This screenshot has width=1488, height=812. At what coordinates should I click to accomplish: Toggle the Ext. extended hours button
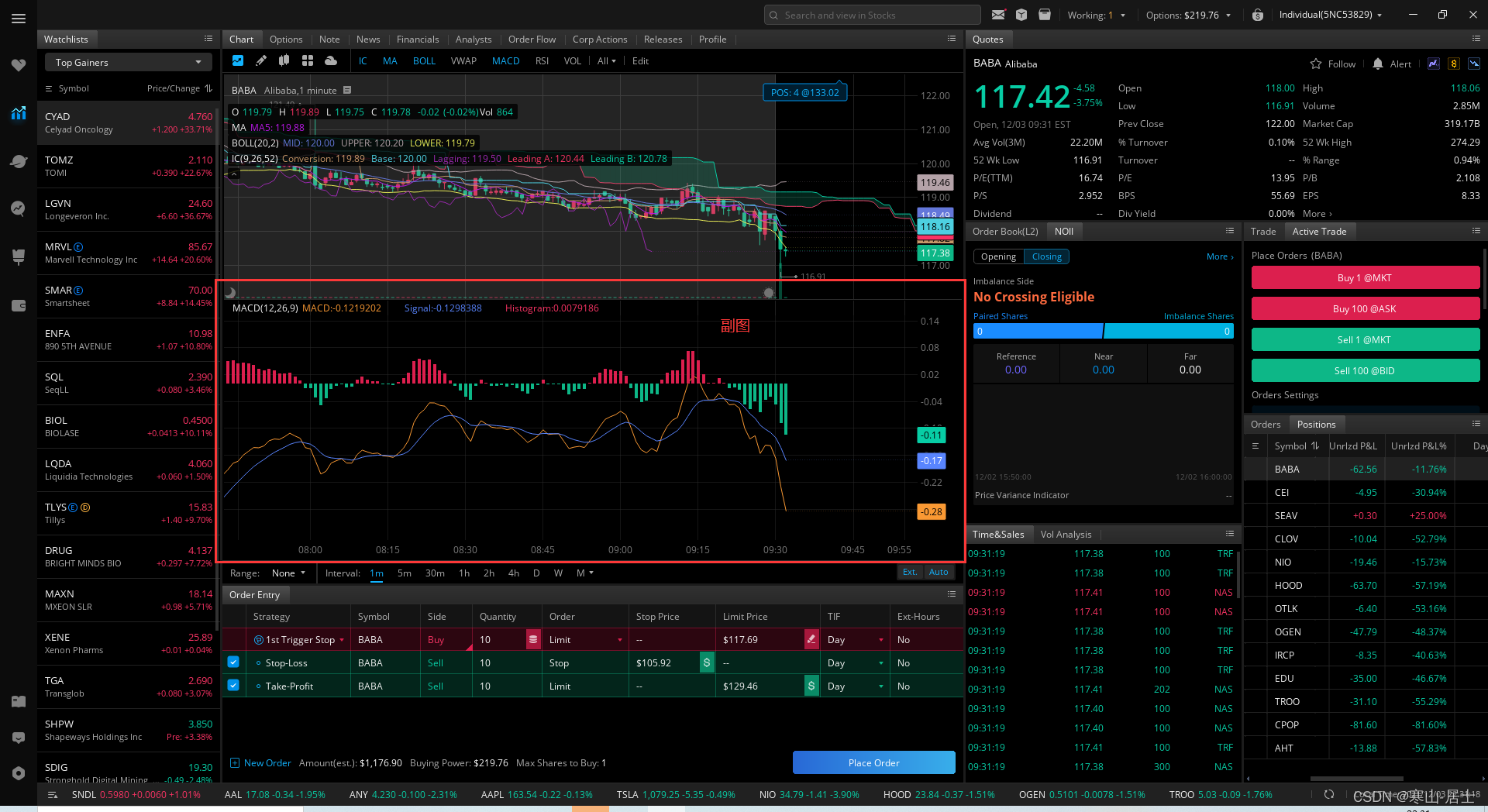point(910,572)
